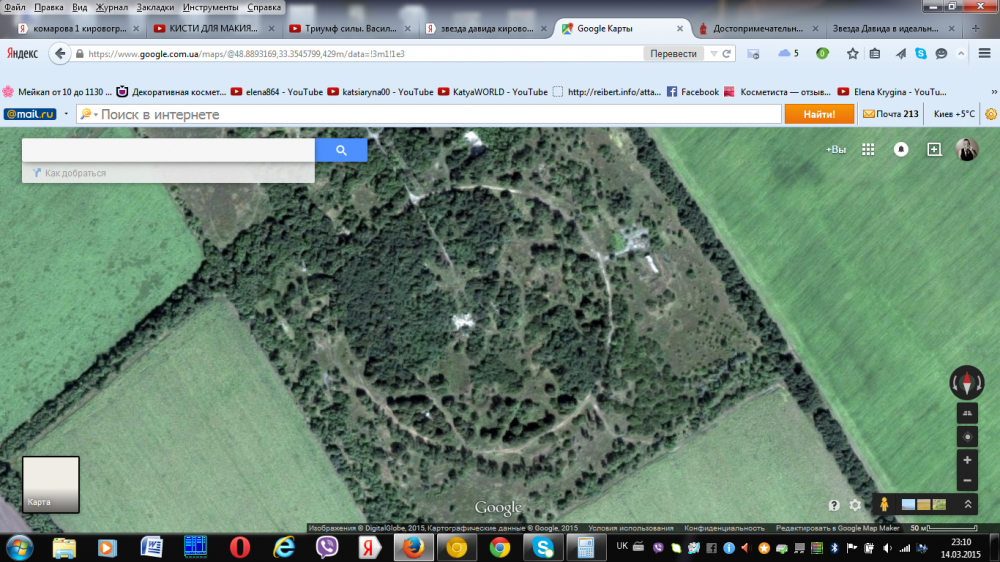Click the orange Найти! button
1000x562 pixels.
tap(819, 114)
